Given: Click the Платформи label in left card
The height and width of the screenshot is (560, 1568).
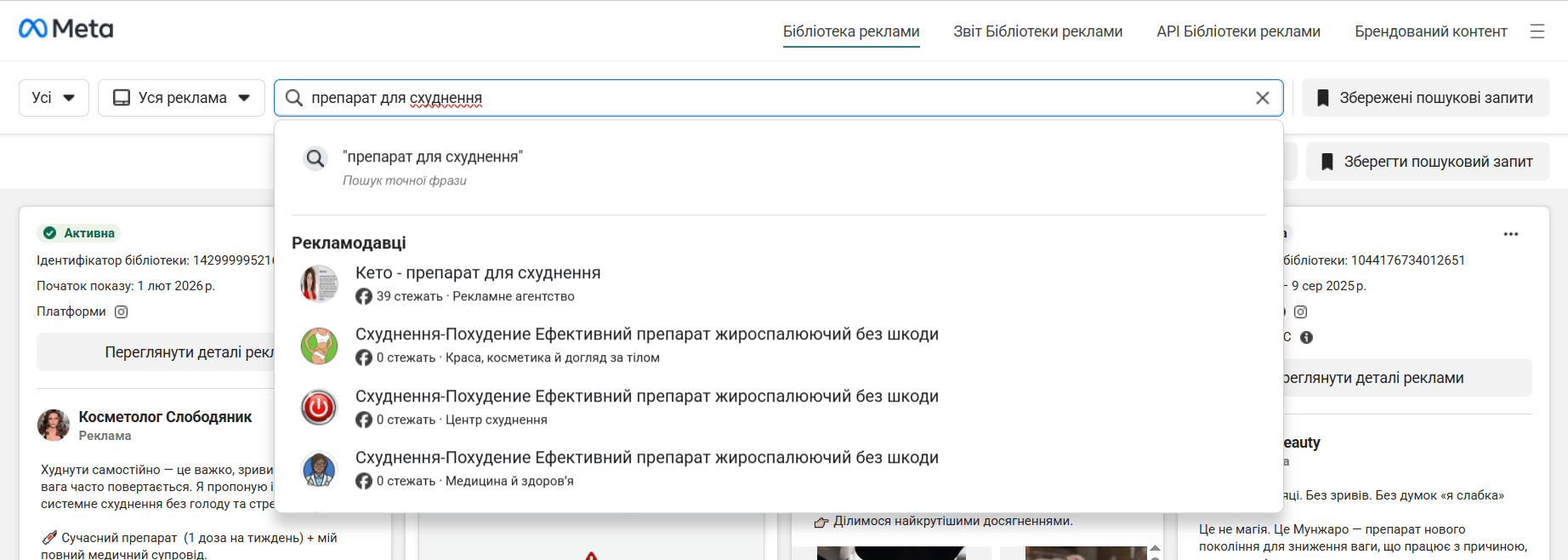Looking at the screenshot, I should point(71,311).
